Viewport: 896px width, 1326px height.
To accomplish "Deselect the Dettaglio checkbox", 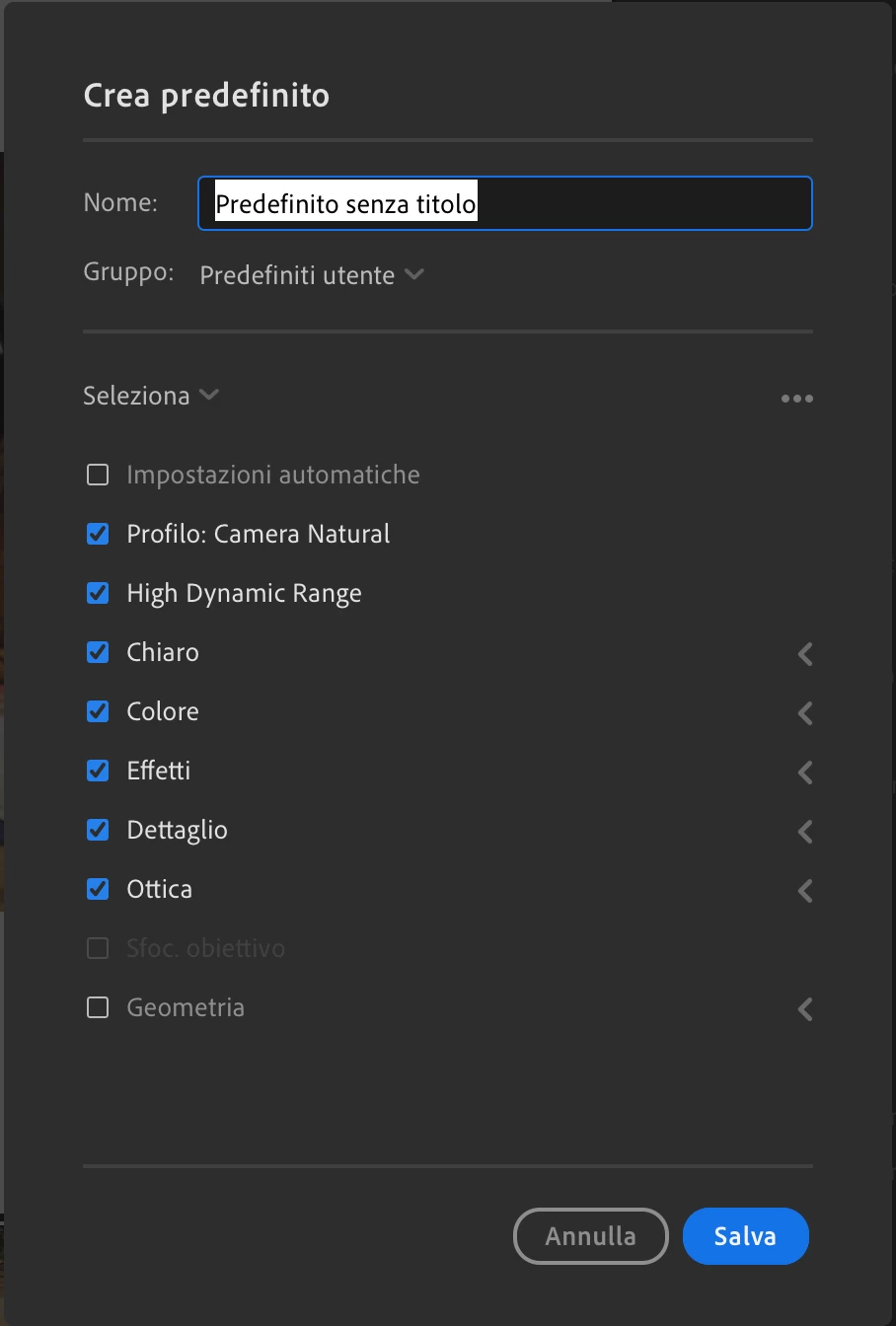I will point(98,831).
